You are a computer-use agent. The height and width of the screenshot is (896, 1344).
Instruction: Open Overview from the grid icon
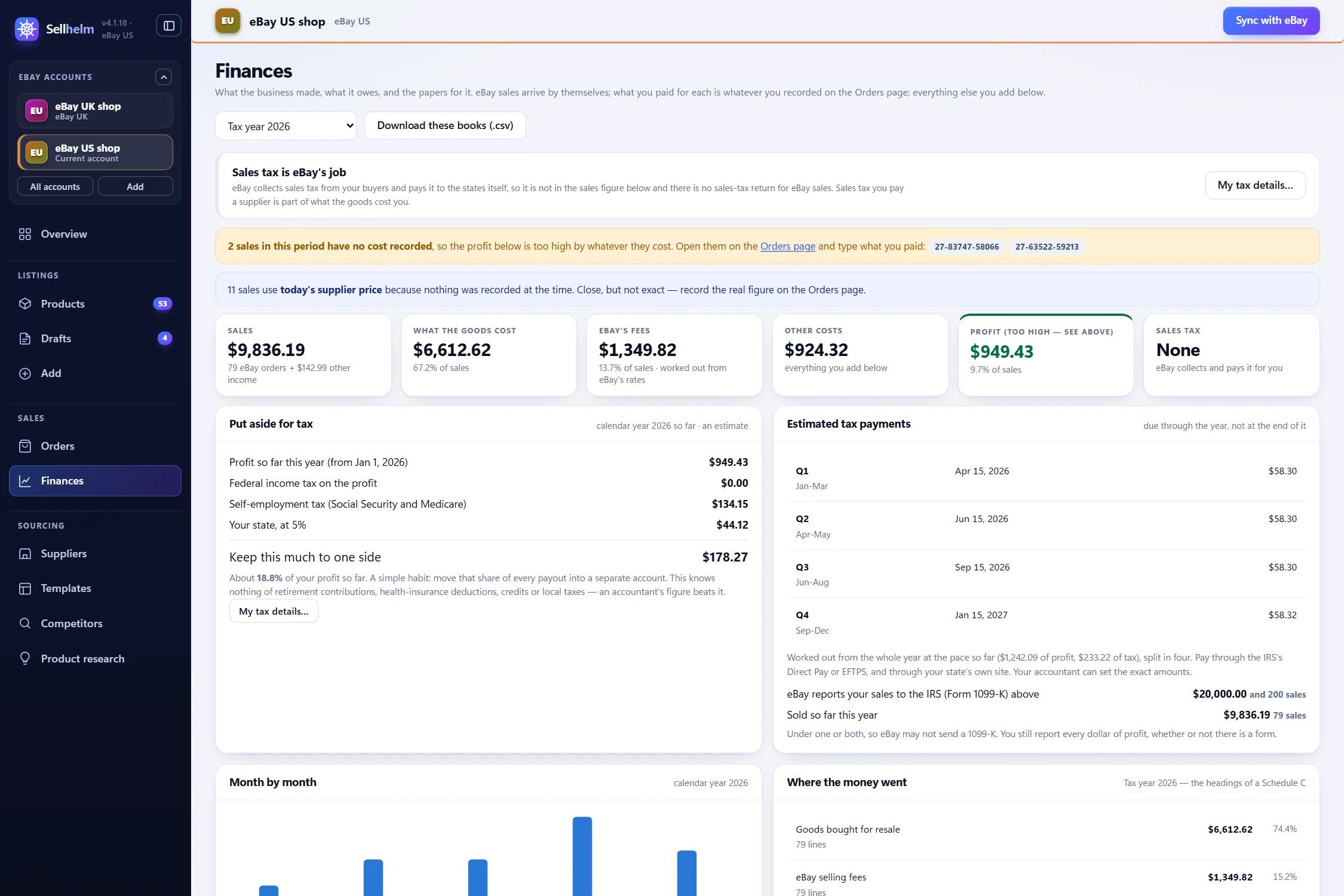(x=25, y=234)
